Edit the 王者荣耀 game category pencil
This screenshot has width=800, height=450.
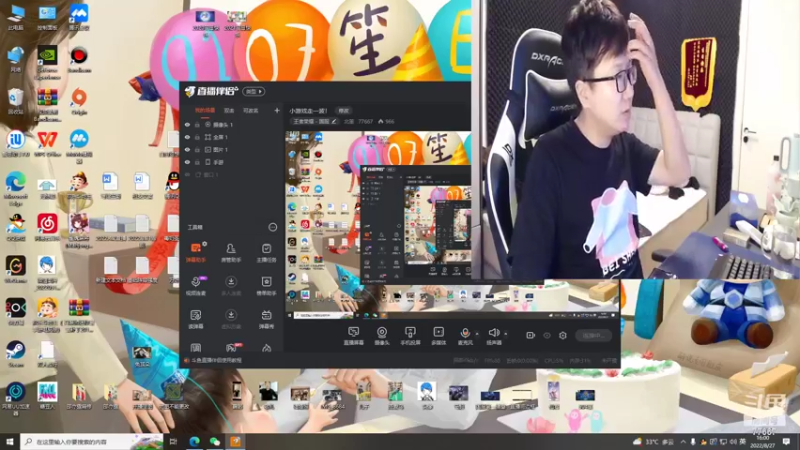point(334,121)
